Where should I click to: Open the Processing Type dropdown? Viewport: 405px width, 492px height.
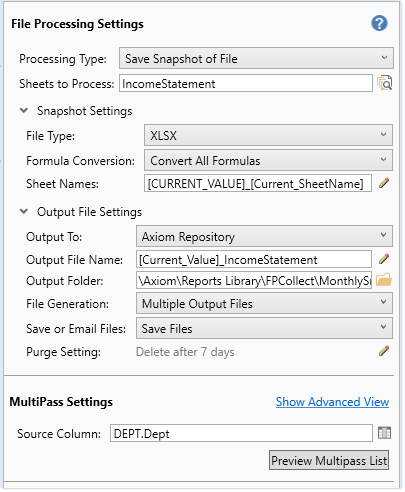click(x=256, y=58)
